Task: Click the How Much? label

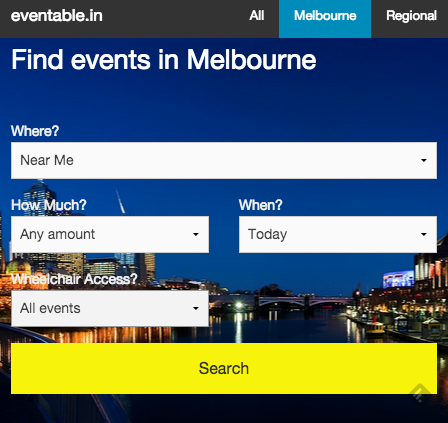Action: click(49, 205)
